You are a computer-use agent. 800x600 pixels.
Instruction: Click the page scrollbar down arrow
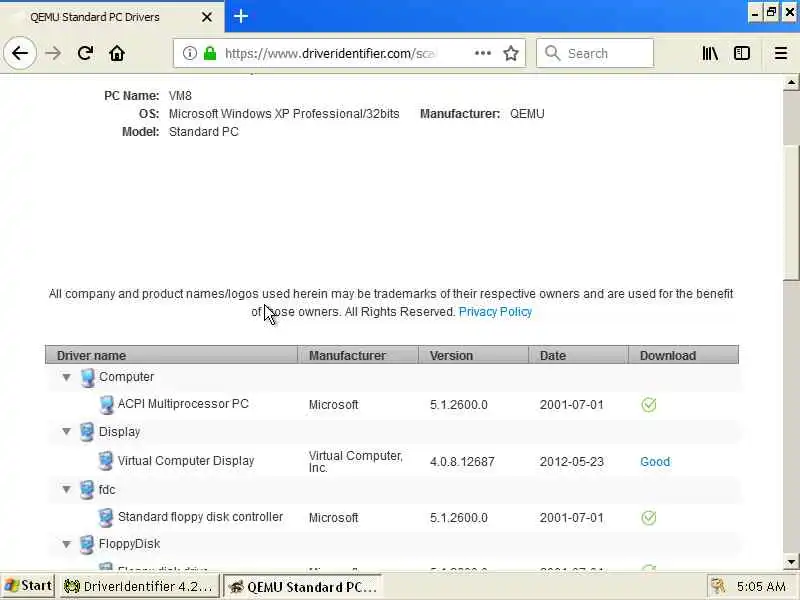click(791, 562)
